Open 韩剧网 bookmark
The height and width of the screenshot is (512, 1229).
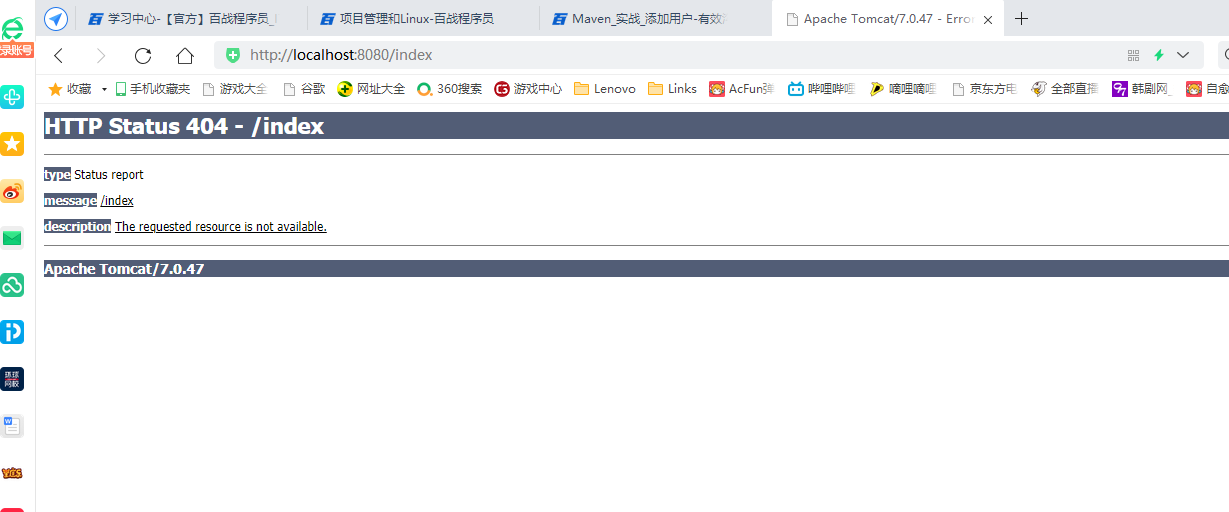[1141, 89]
